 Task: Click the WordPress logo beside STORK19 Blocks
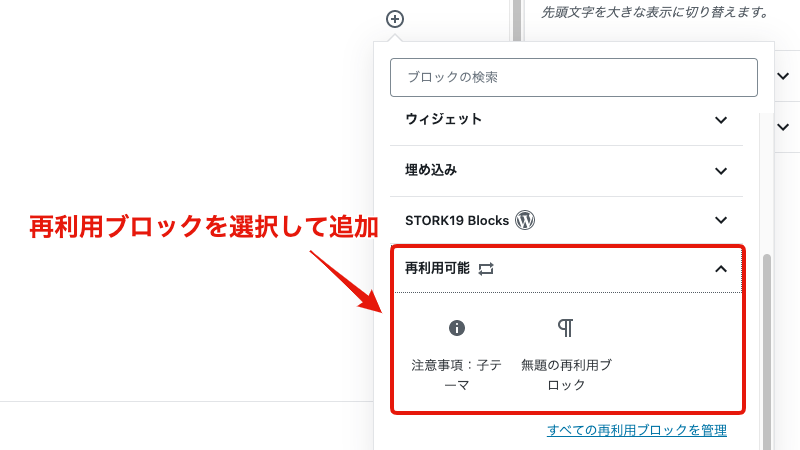click(524, 220)
